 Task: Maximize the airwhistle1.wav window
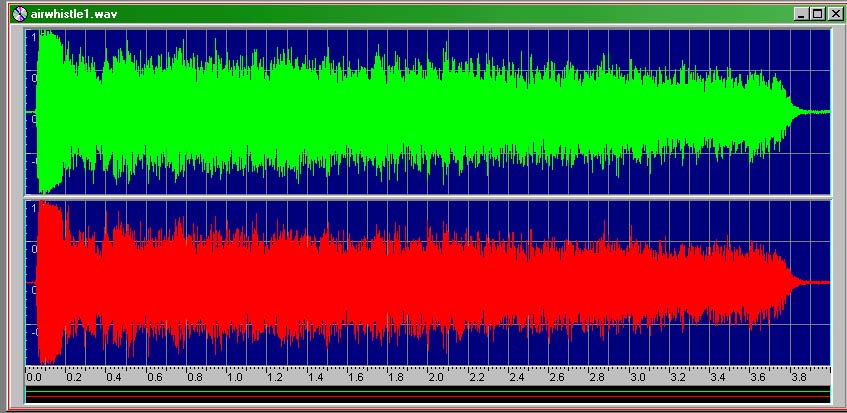click(818, 14)
